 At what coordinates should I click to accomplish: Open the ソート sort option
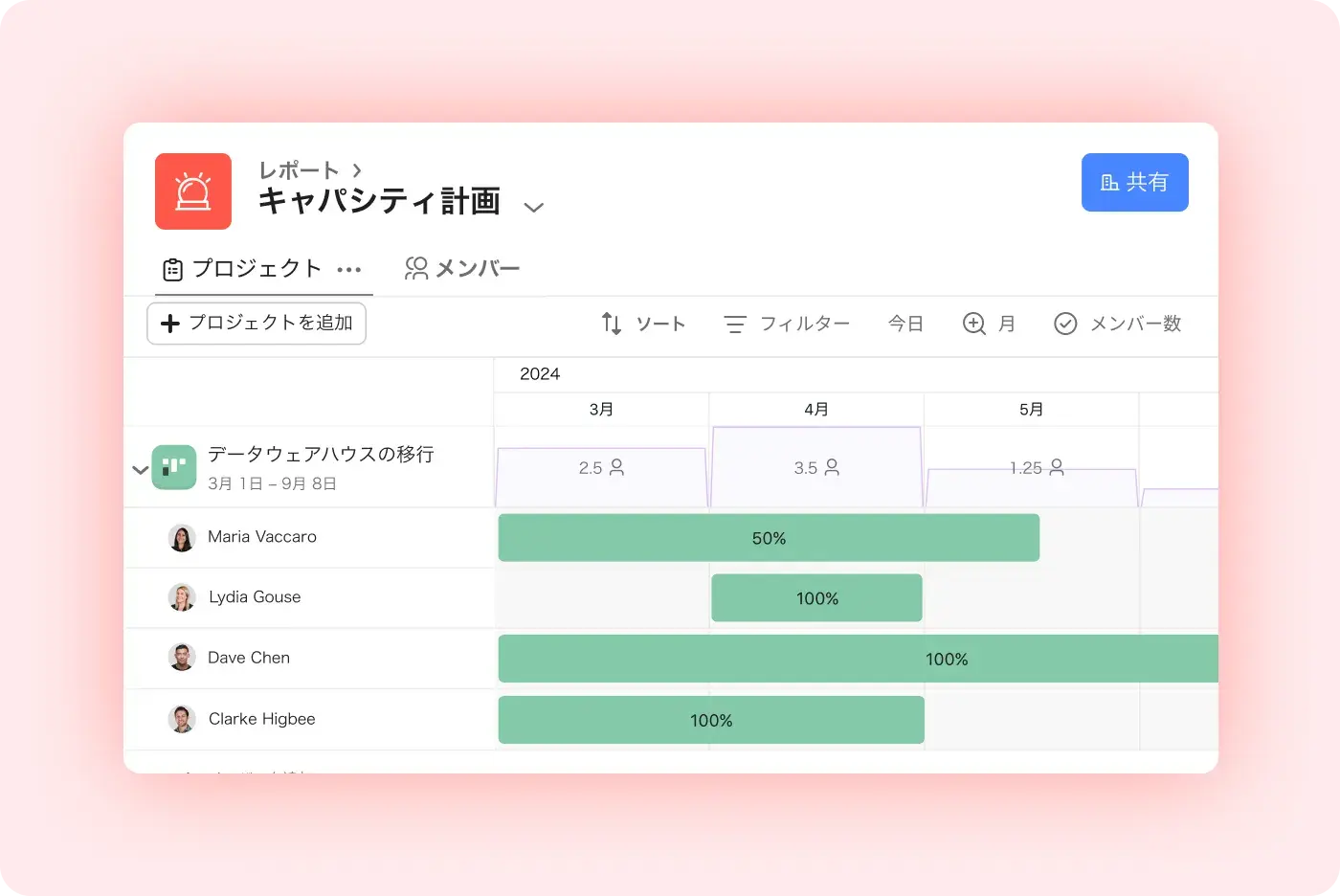tap(643, 324)
